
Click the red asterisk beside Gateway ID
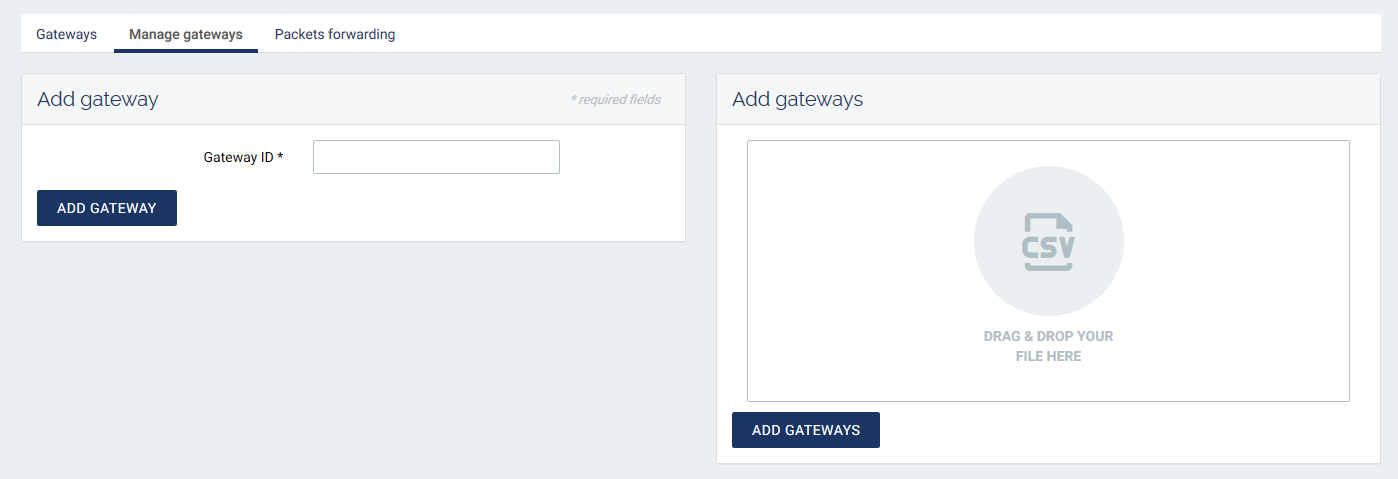[x=281, y=156]
